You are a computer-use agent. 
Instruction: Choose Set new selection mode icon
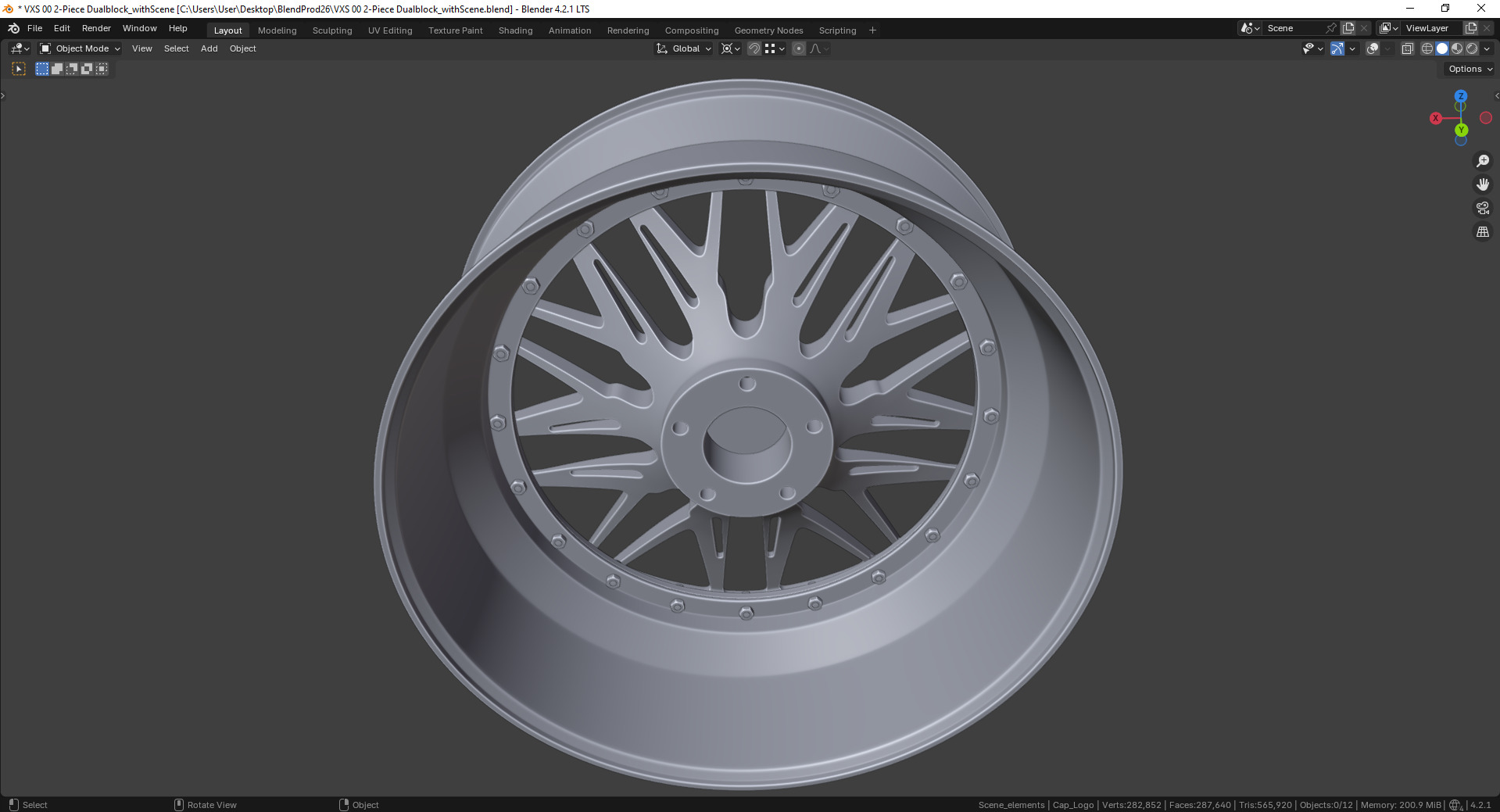click(x=42, y=69)
